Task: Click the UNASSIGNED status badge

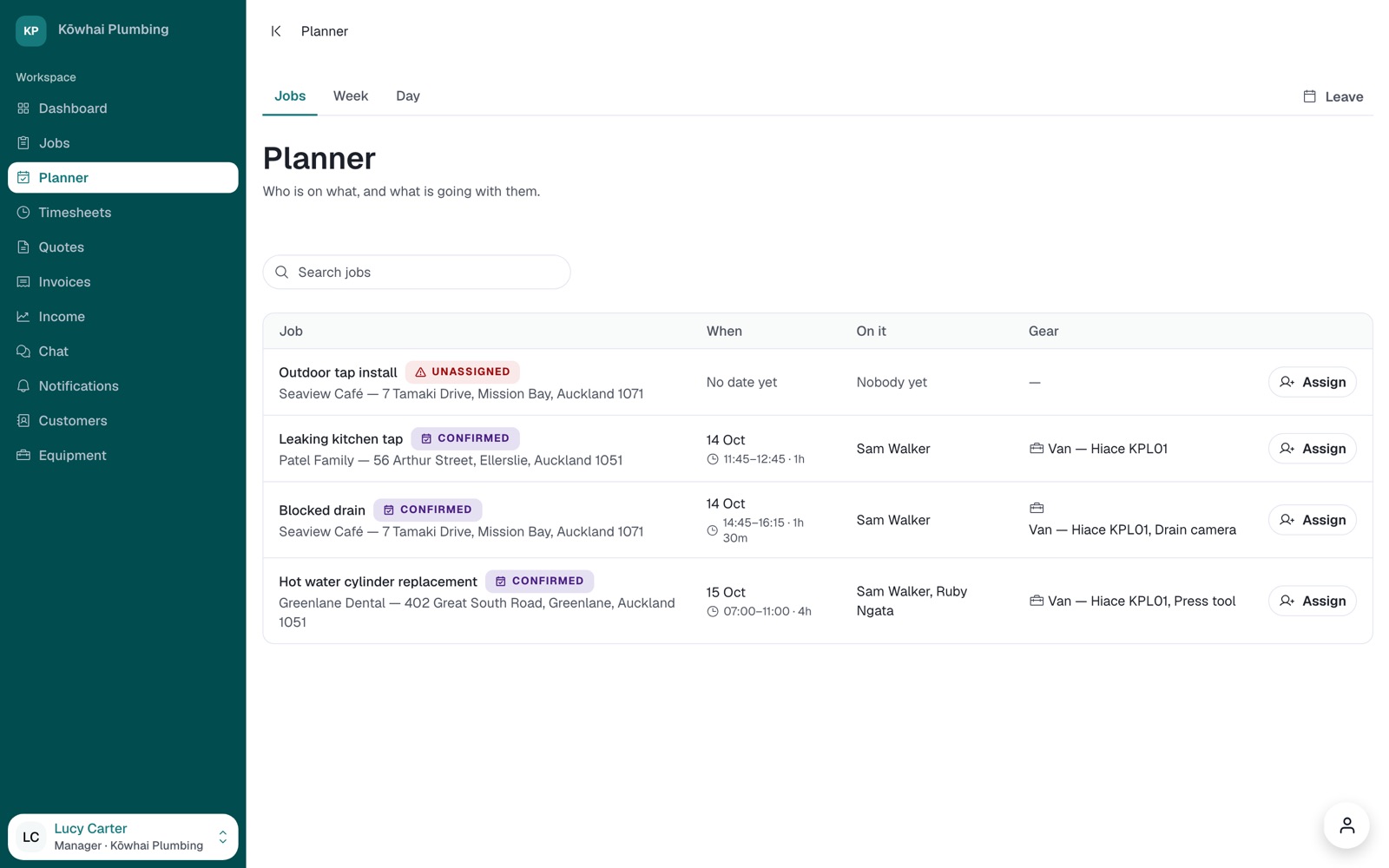Action: click(x=463, y=372)
